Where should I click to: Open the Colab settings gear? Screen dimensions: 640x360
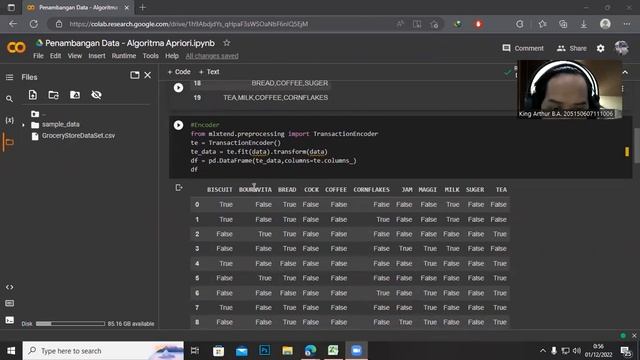tap(600, 48)
